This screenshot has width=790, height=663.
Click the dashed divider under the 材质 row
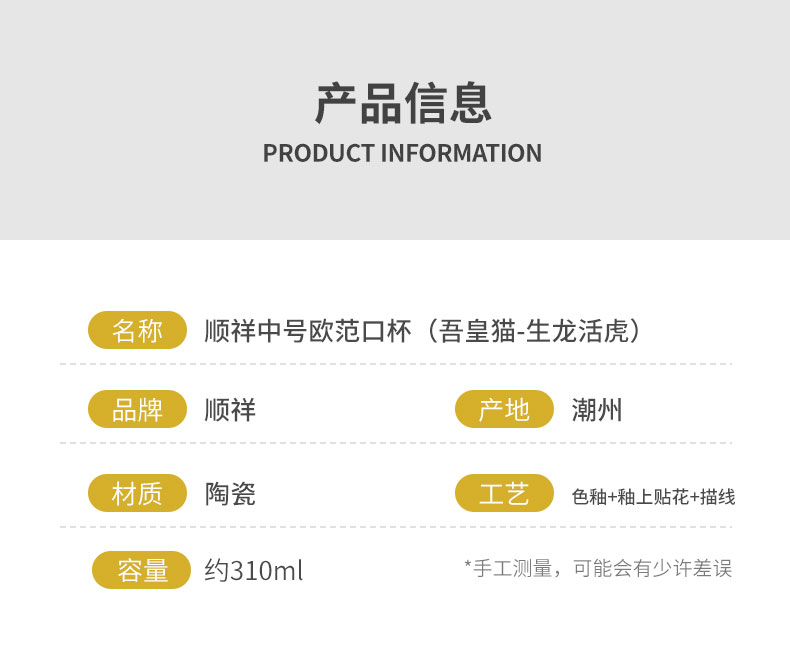[395, 526]
